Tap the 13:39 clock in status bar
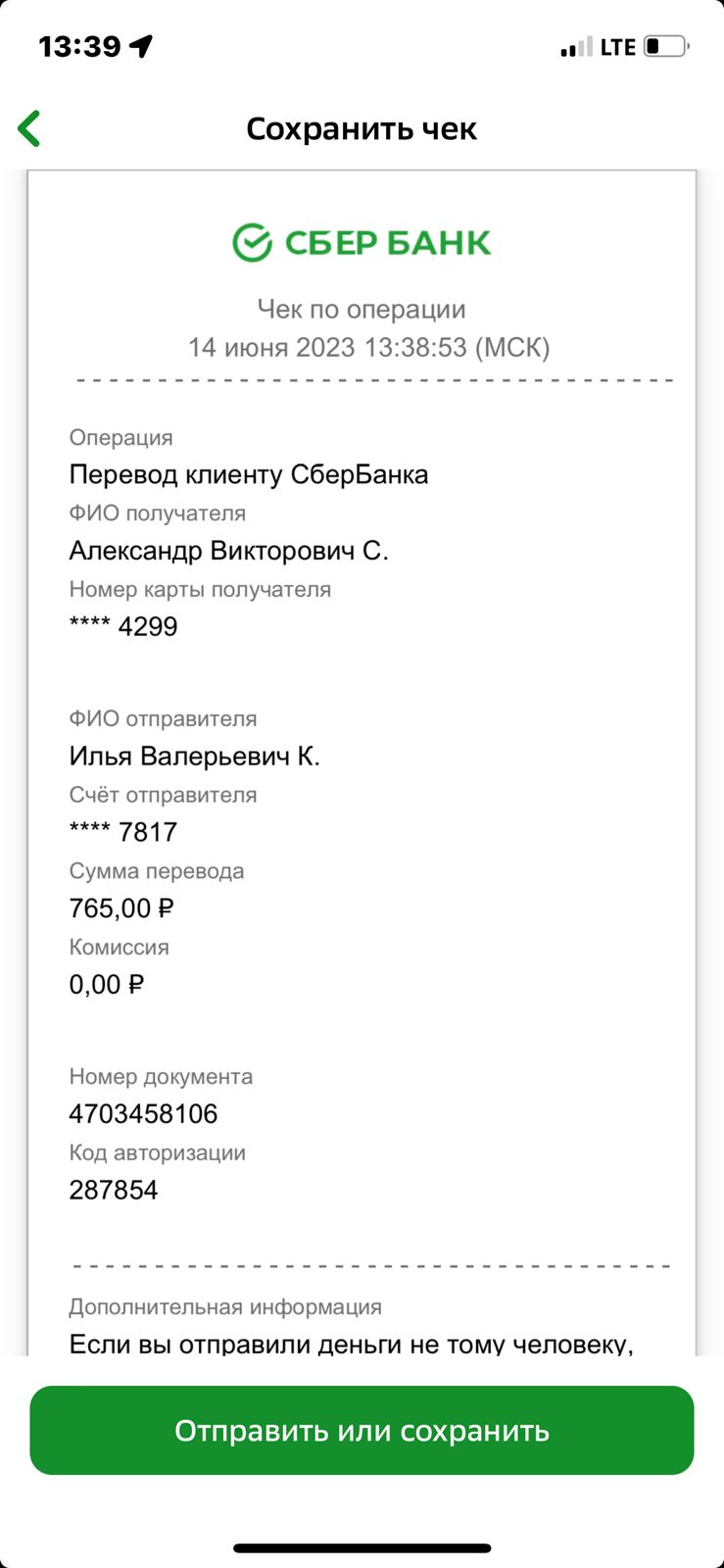 tap(79, 46)
